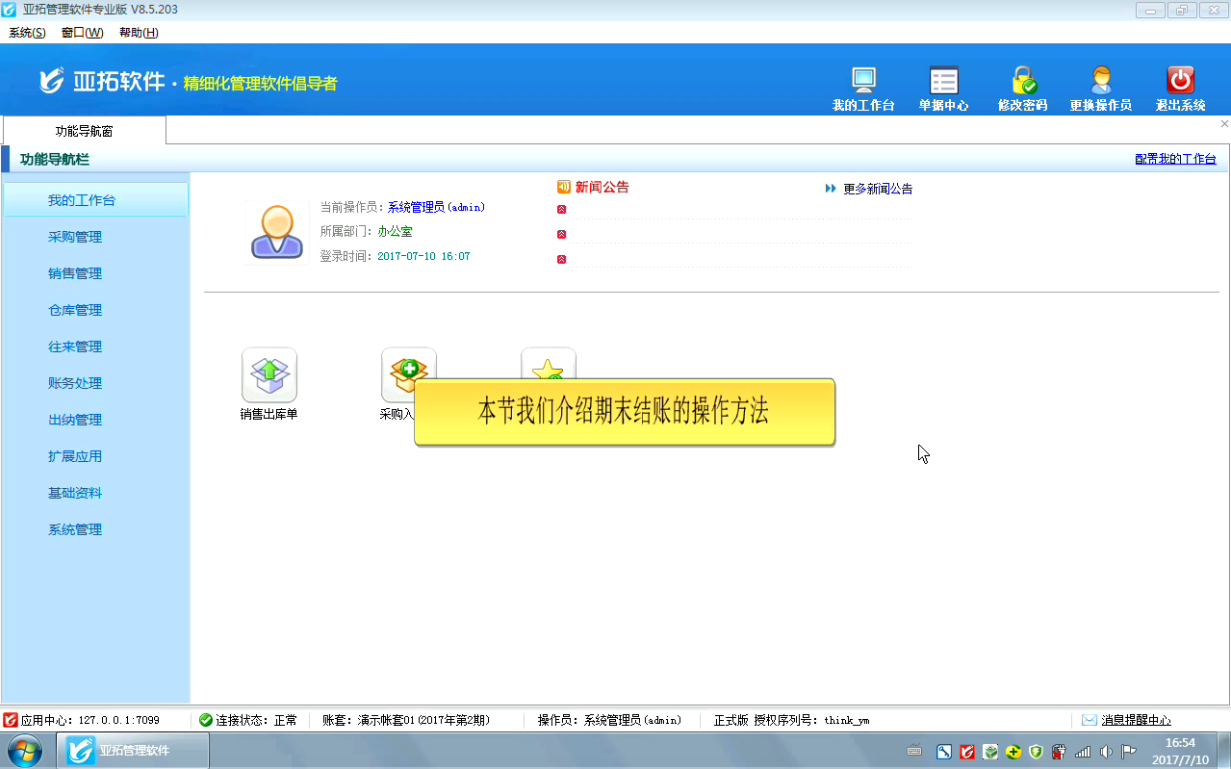Open 消息提醒中心 in status bar
The image size is (1231, 769).
tap(1135, 720)
